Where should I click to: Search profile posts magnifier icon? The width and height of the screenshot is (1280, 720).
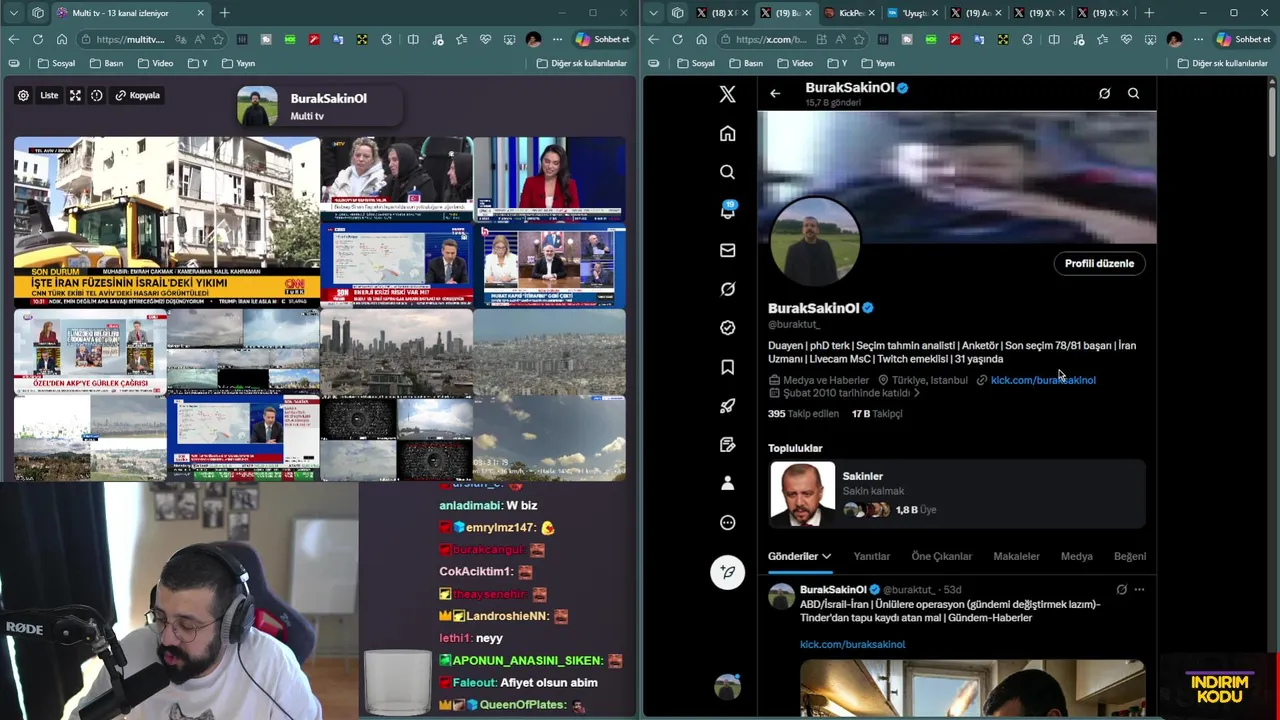click(x=1133, y=93)
